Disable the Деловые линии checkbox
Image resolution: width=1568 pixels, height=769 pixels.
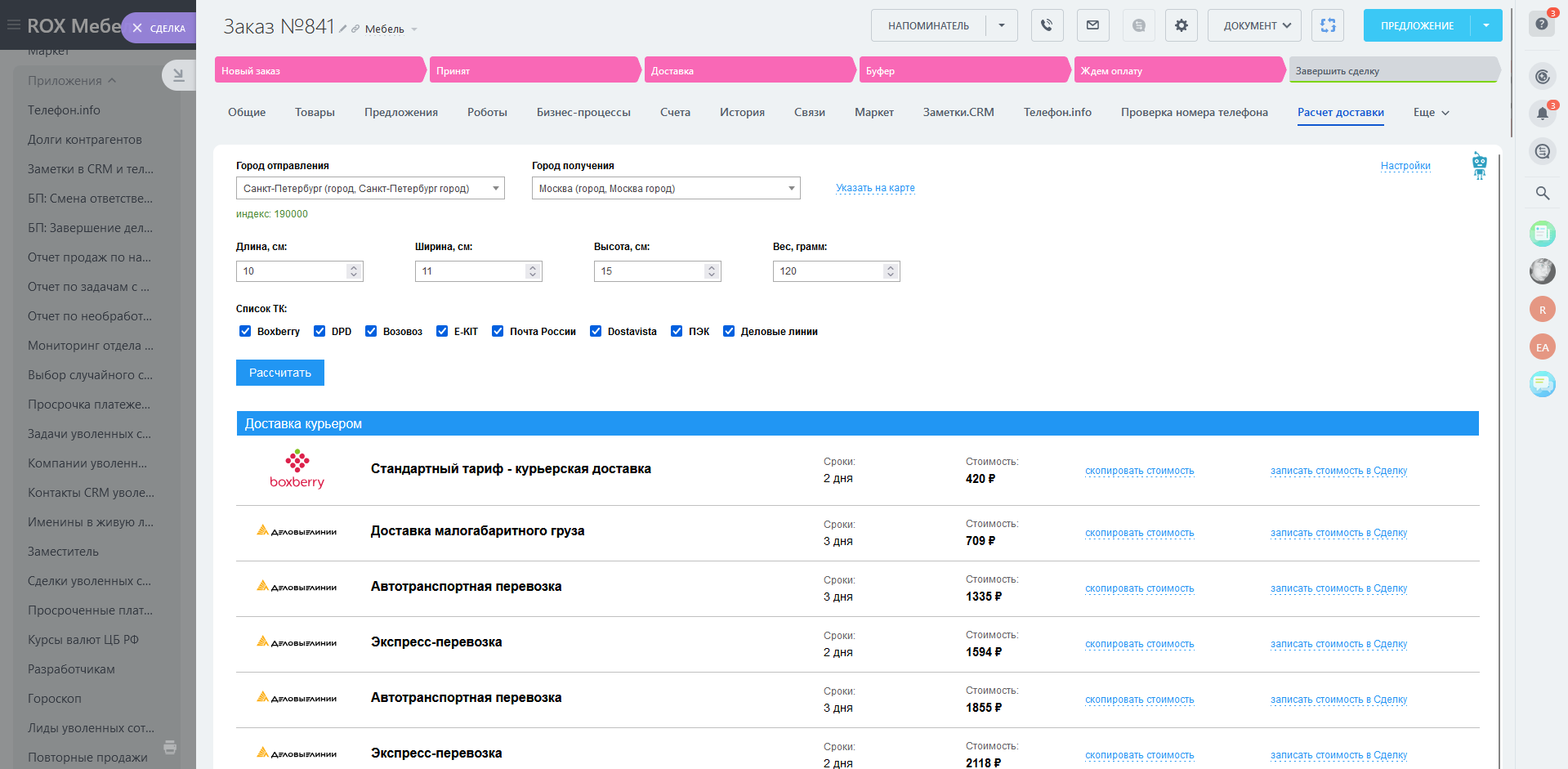coord(729,331)
